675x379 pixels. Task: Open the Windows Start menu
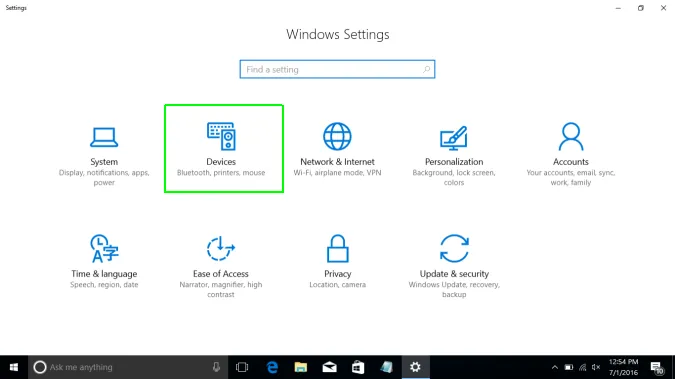click(14, 367)
